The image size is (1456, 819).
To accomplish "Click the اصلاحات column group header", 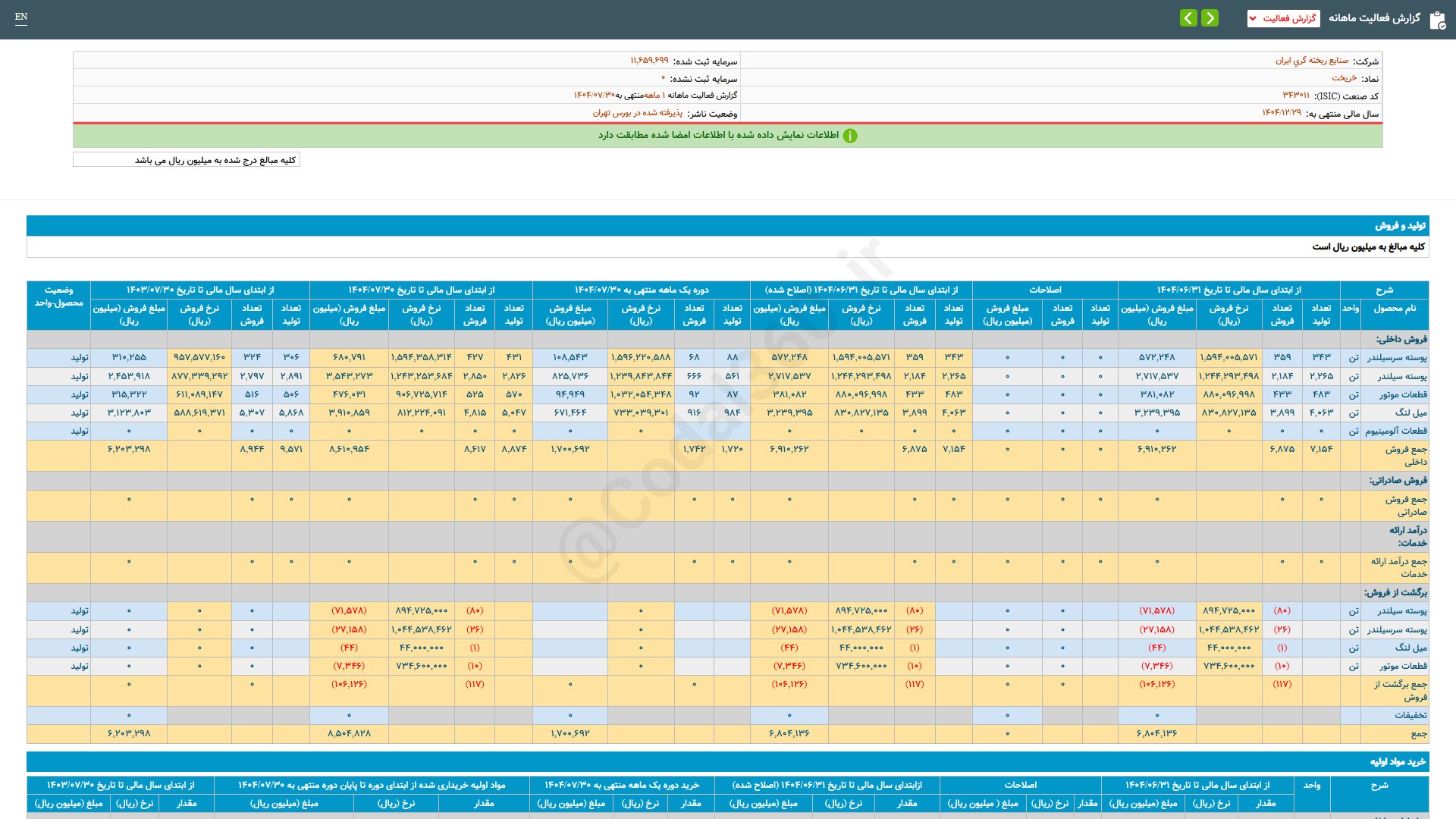I will (1044, 290).
